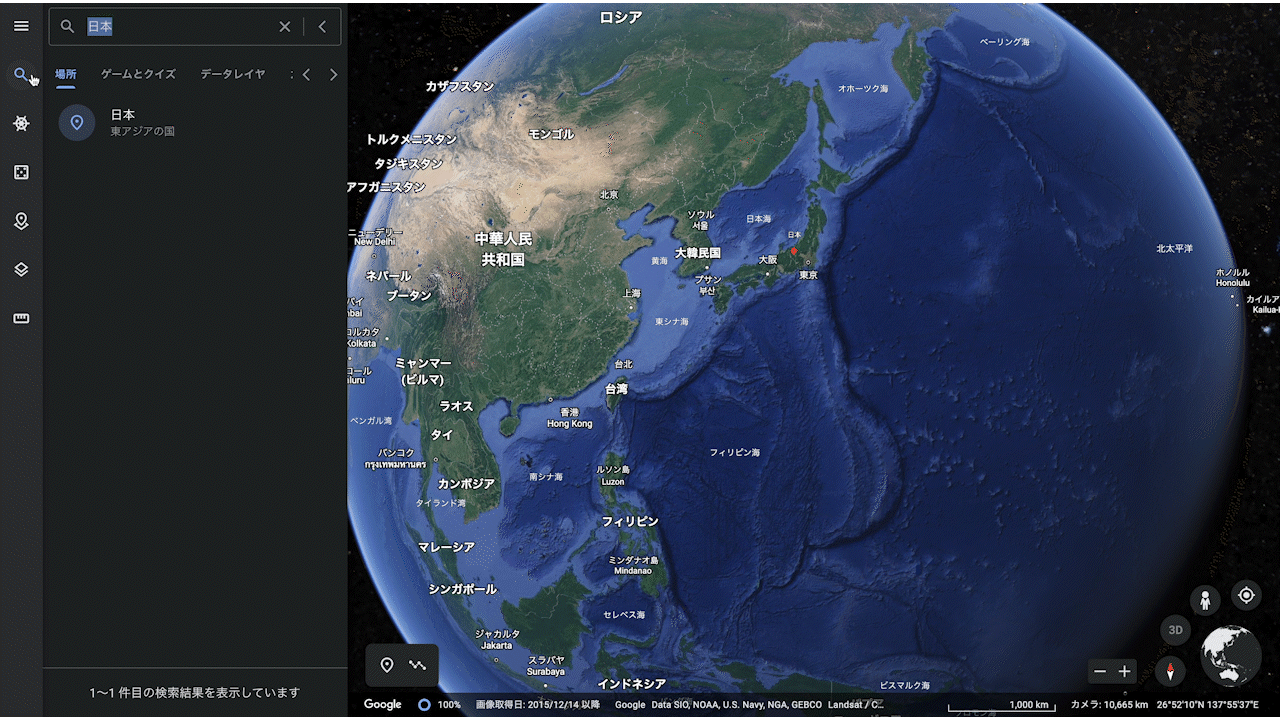
Task: Click the シンガポール label
Action: [x=462, y=589]
